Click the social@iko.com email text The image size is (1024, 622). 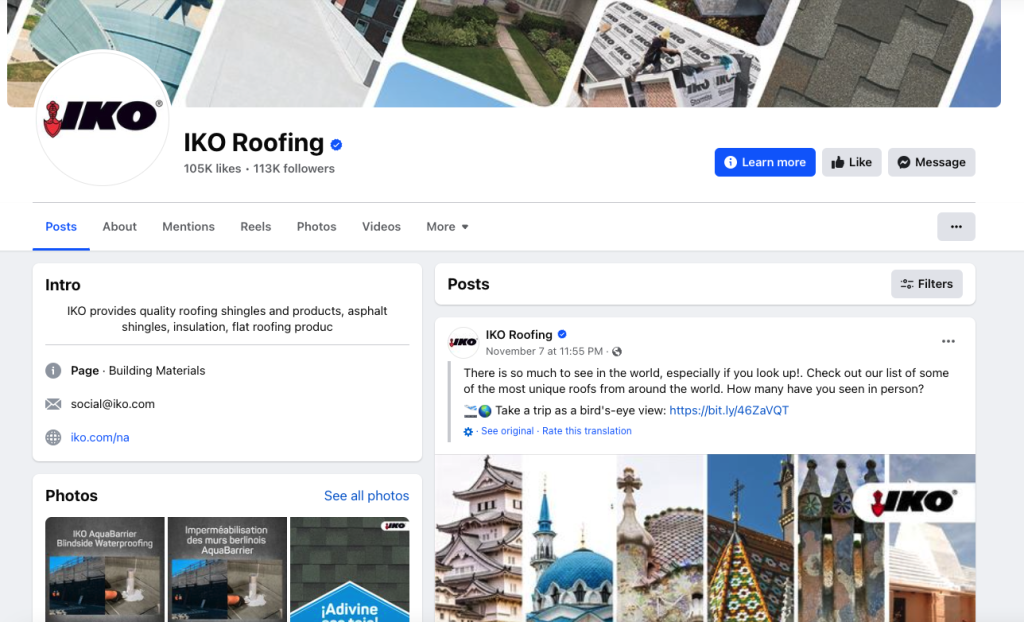click(112, 404)
